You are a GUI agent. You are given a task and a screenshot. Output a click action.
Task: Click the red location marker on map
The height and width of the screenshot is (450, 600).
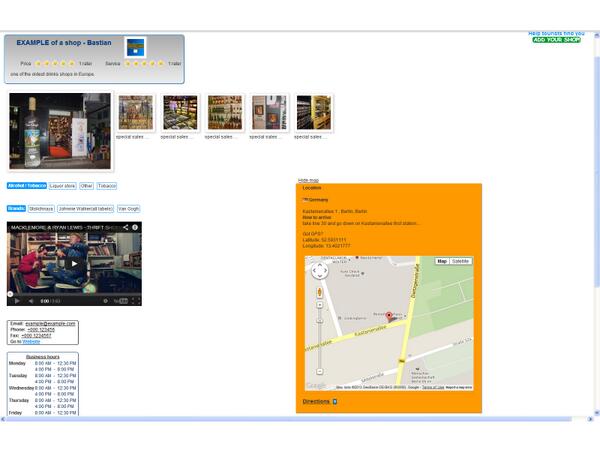[x=389, y=316]
